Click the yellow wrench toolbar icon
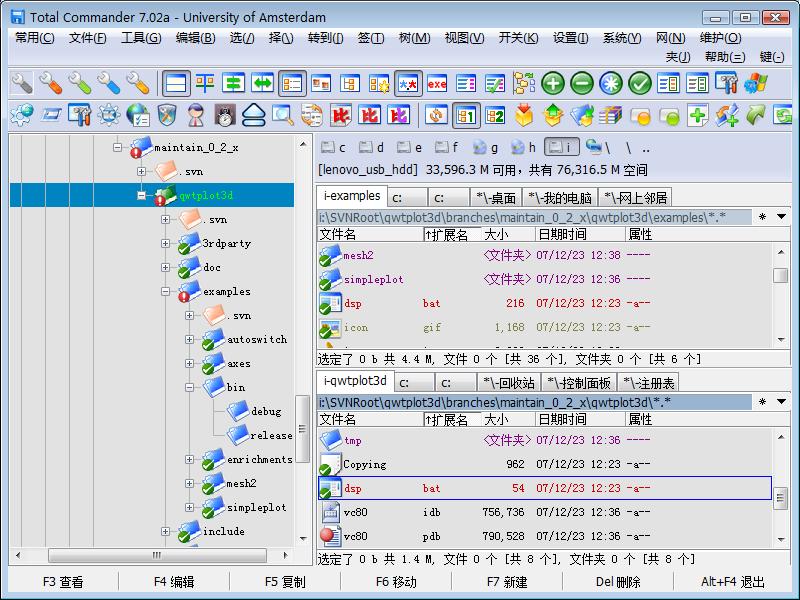The image size is (800, 600). pyautogui.click(x=138, y=84)
